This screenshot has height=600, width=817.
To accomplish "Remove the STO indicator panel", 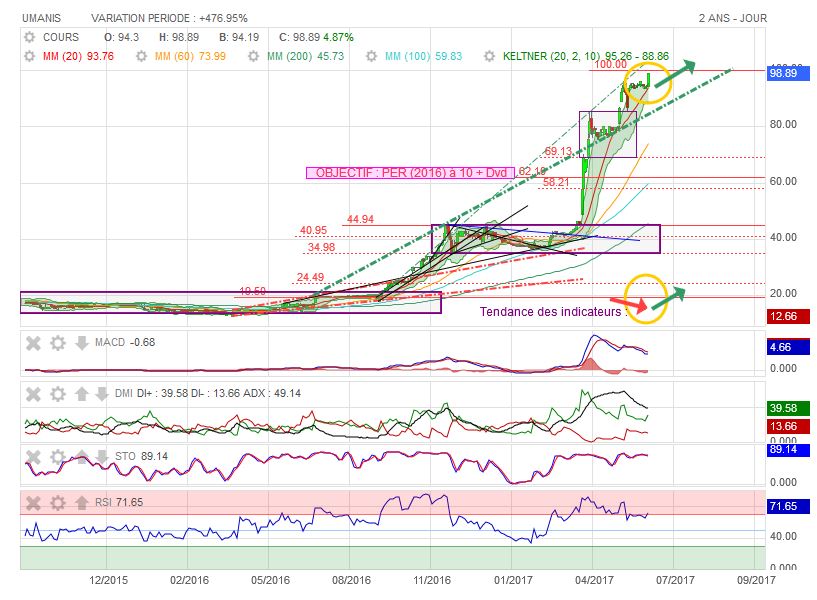I will click(33, 457).
